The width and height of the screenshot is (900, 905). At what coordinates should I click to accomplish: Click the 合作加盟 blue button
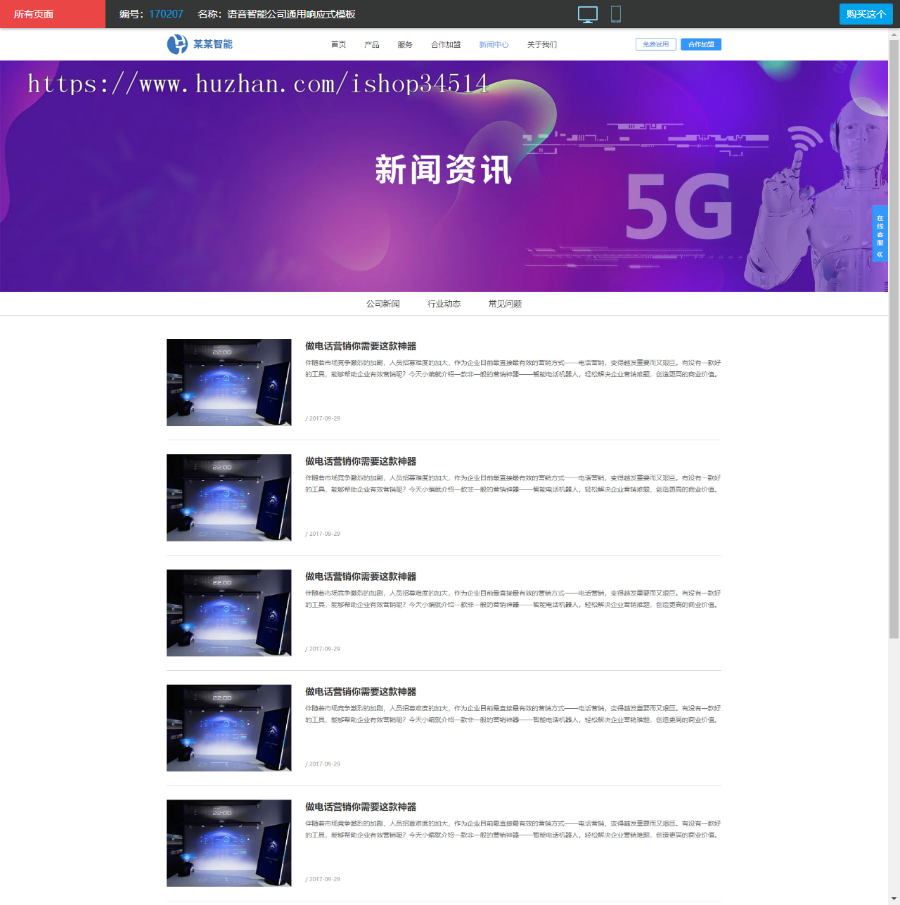tap(703, 44)
